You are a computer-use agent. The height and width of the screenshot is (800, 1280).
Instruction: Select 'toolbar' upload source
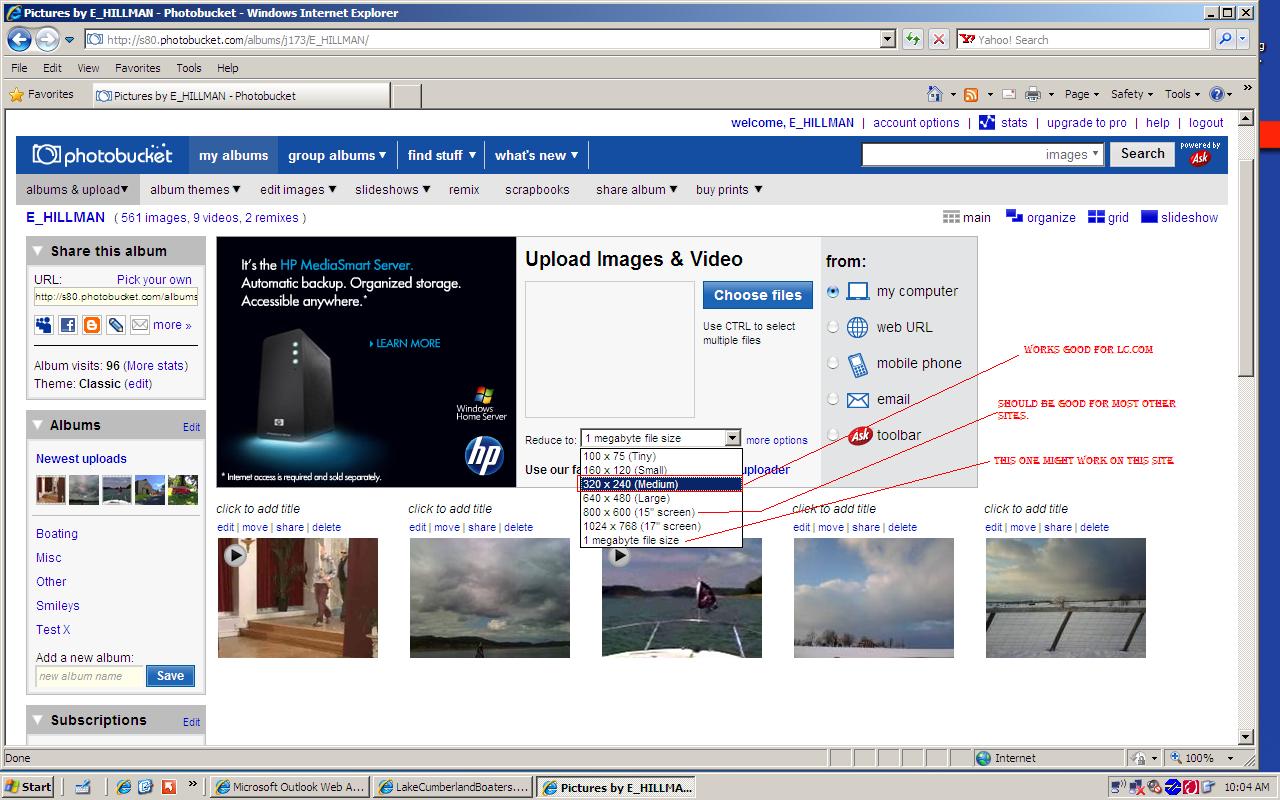pyautogui.click(x=833, y=435)
